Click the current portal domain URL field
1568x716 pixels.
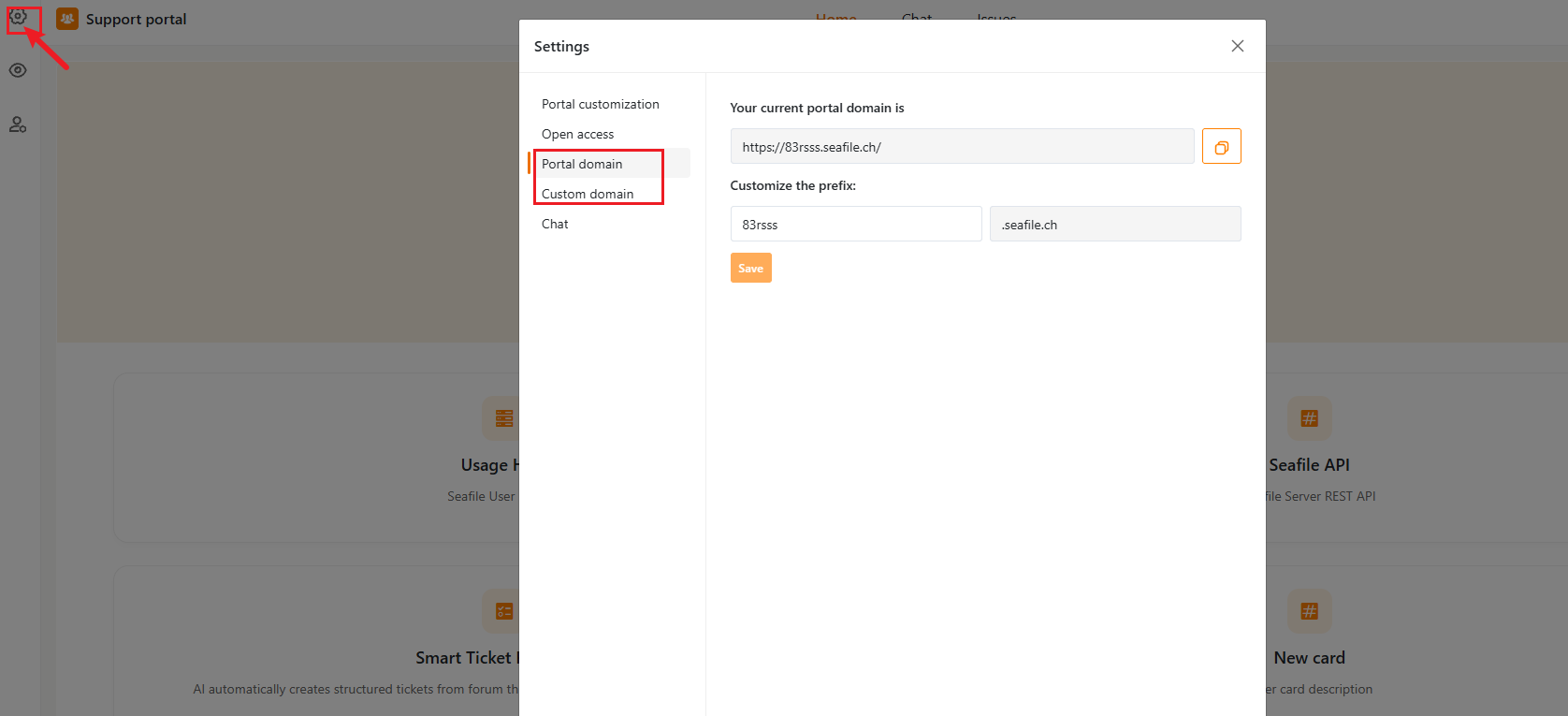(x=962, y=146)
